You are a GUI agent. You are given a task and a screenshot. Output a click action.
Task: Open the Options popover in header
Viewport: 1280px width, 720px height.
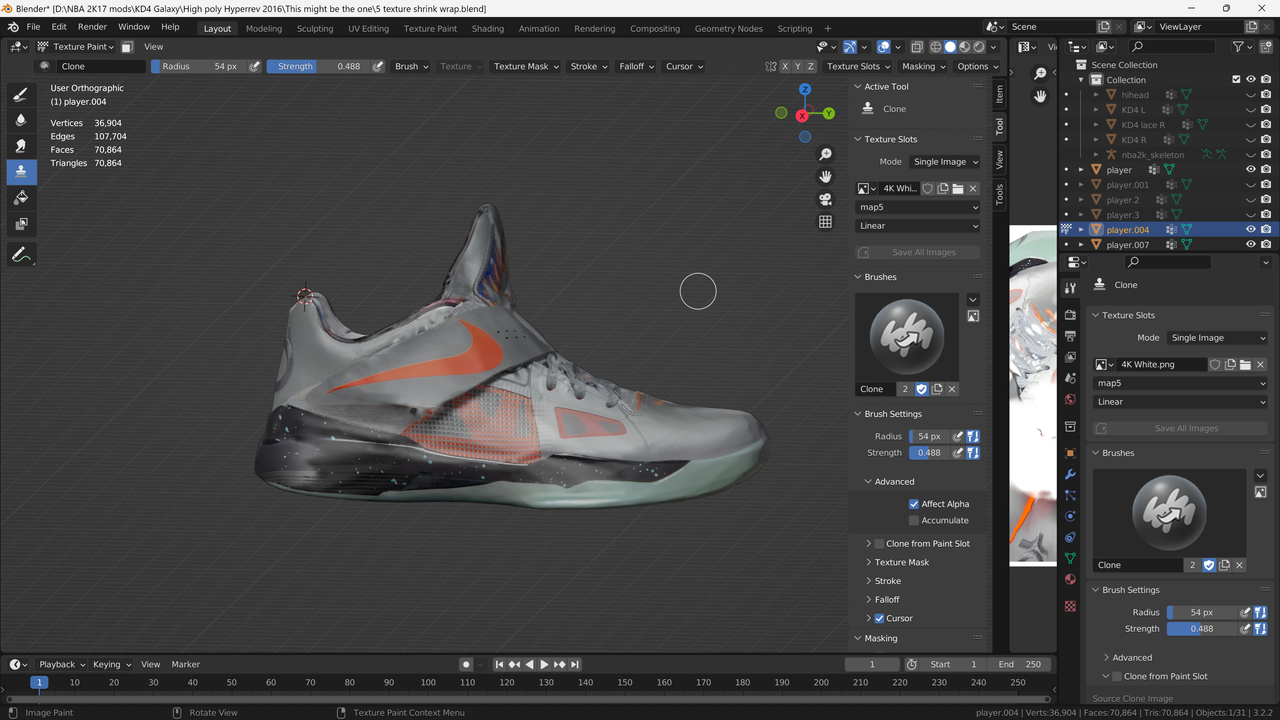[x=977, y=66]
